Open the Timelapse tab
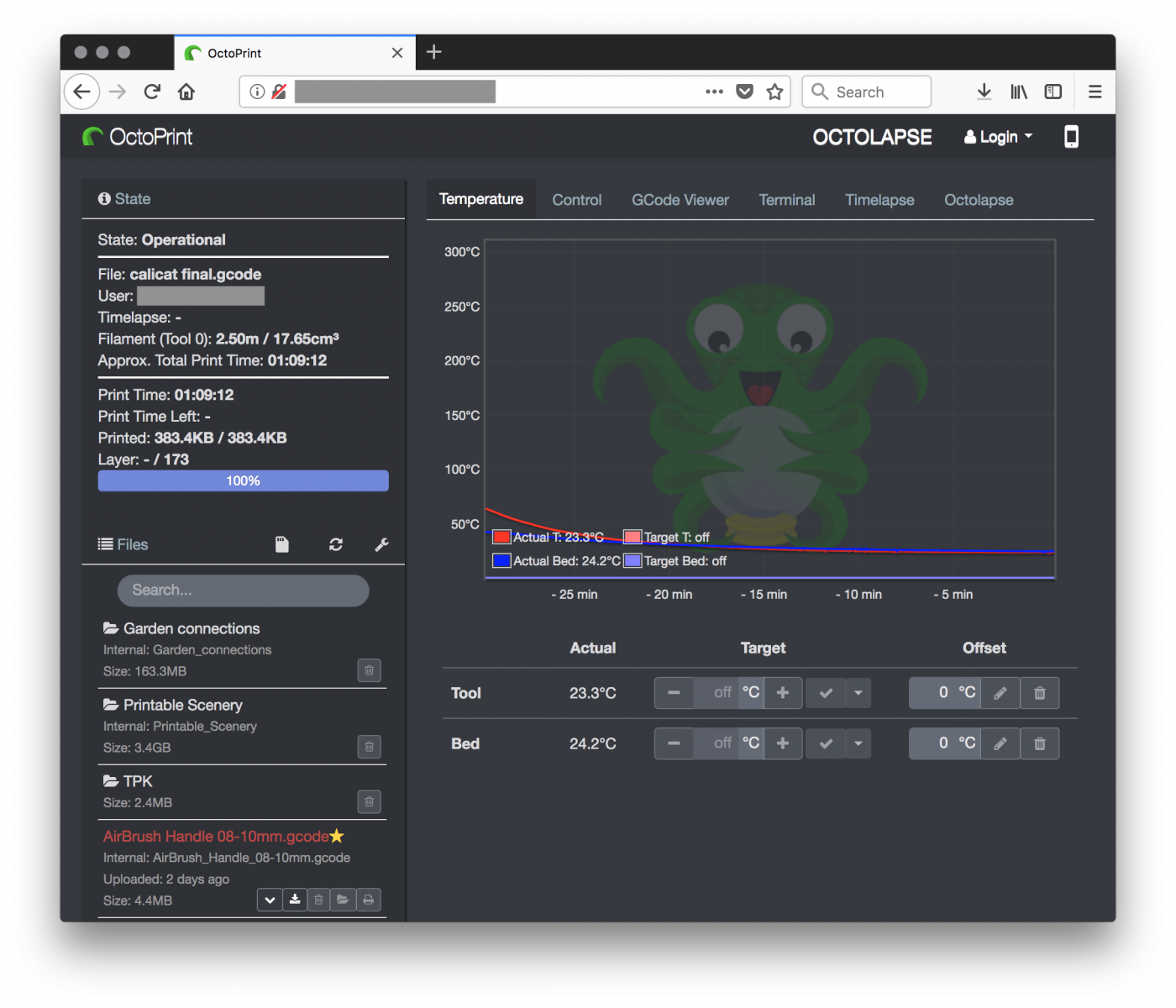 click(879, 200)
